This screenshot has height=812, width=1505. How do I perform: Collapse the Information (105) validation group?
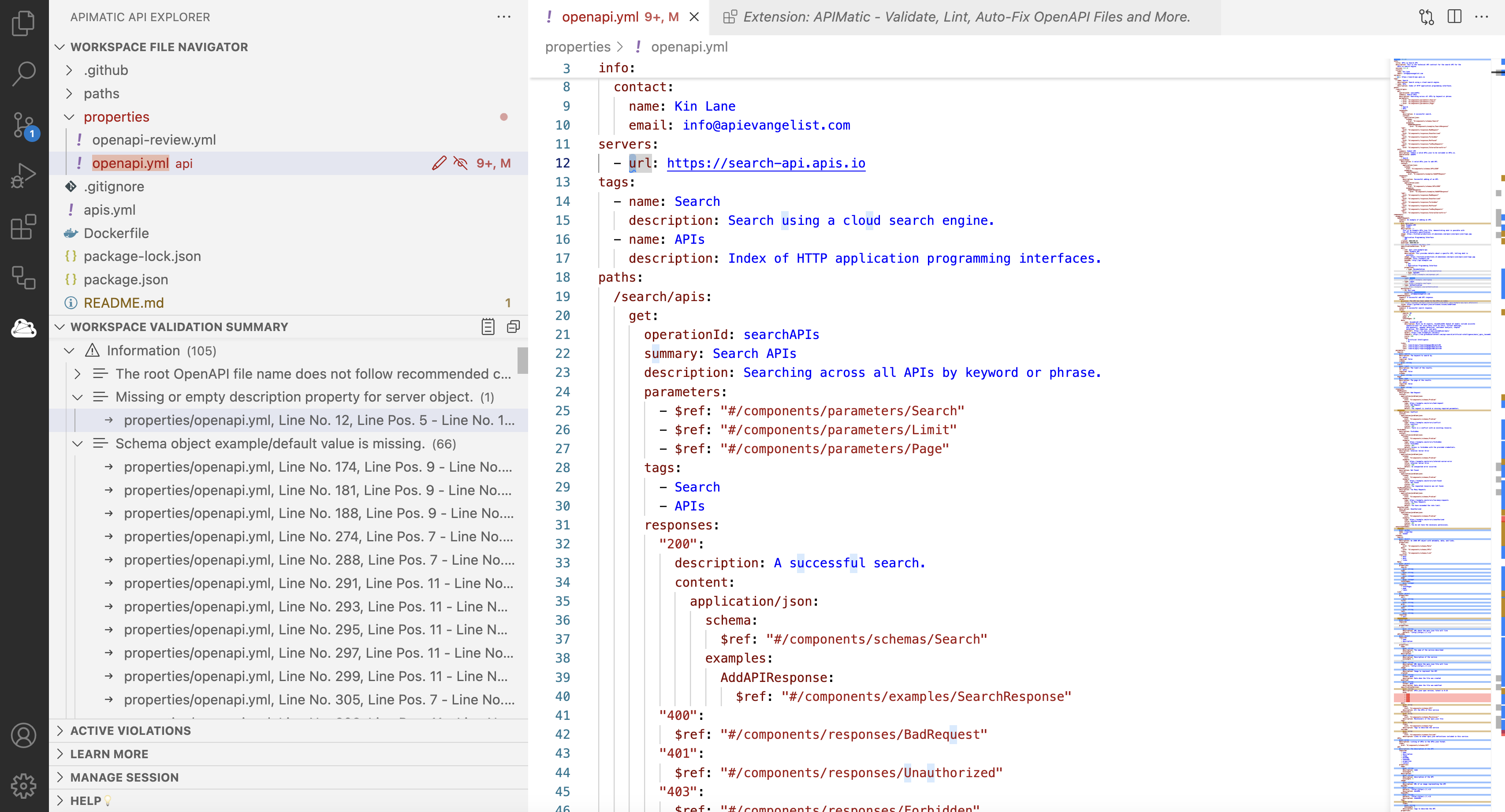[70, 350]
